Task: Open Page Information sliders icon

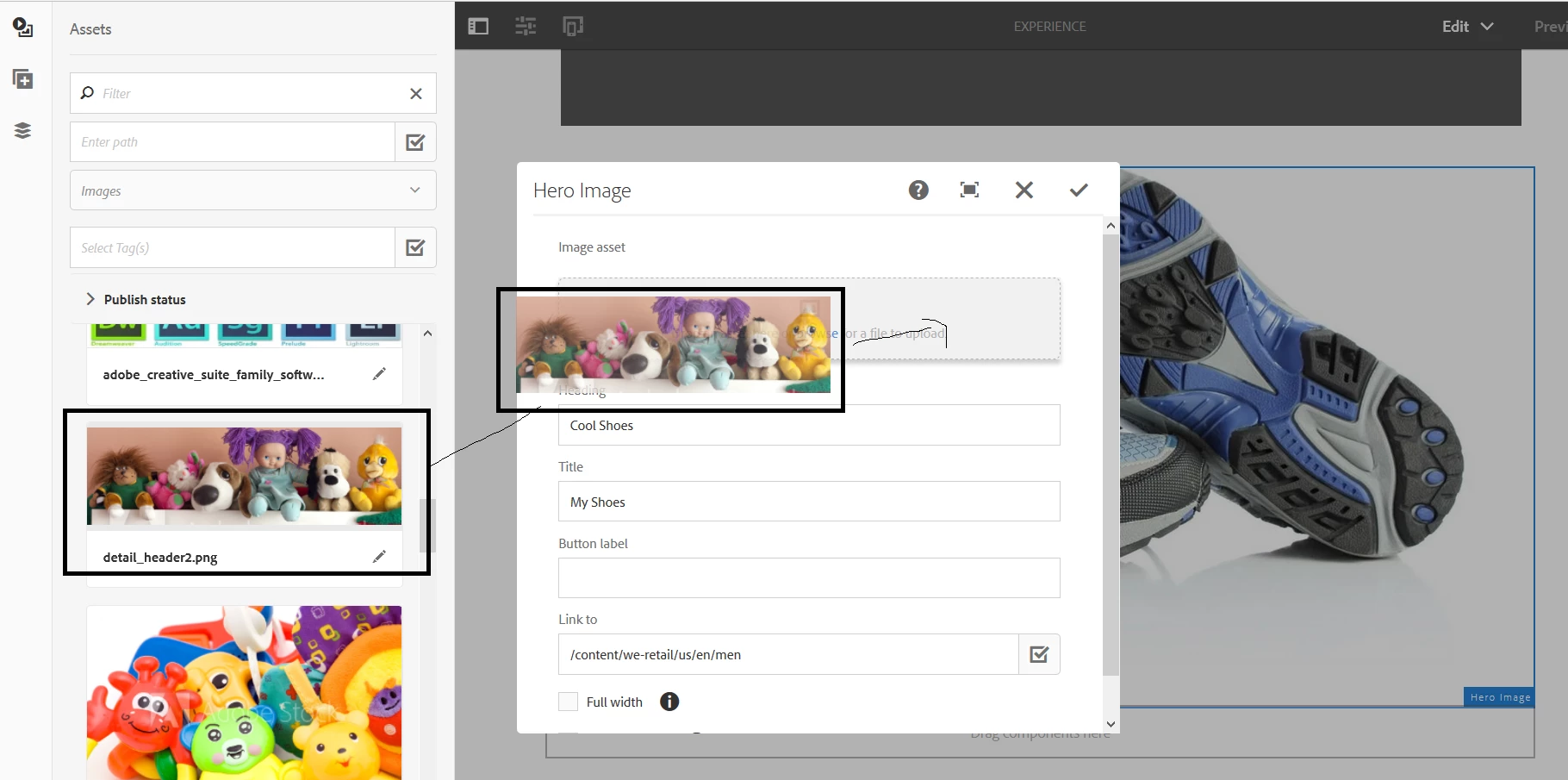Action: pos(526,27)
